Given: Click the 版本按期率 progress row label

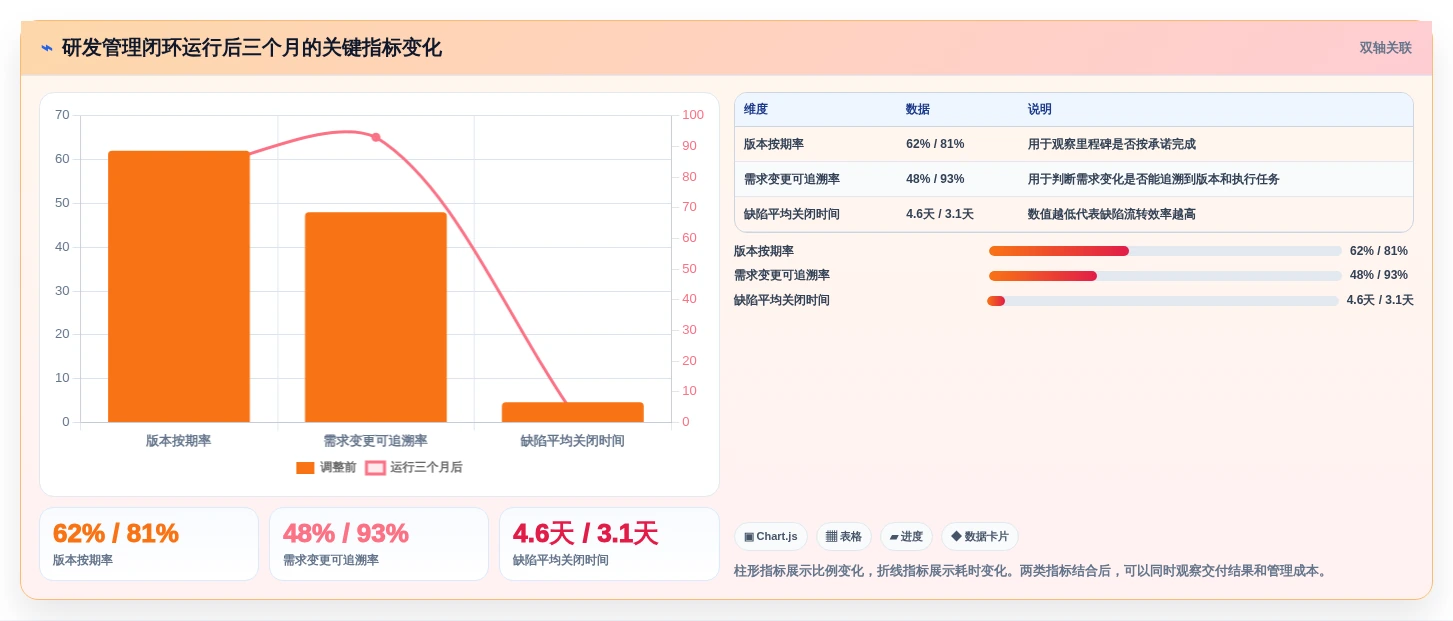Looking at the screenshot, I should pos(764,251).
